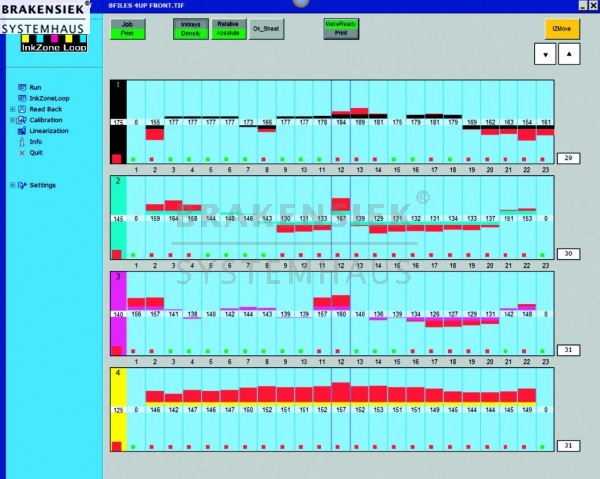
Task: Click the red Quit X icon
Action: coord(22,153)
